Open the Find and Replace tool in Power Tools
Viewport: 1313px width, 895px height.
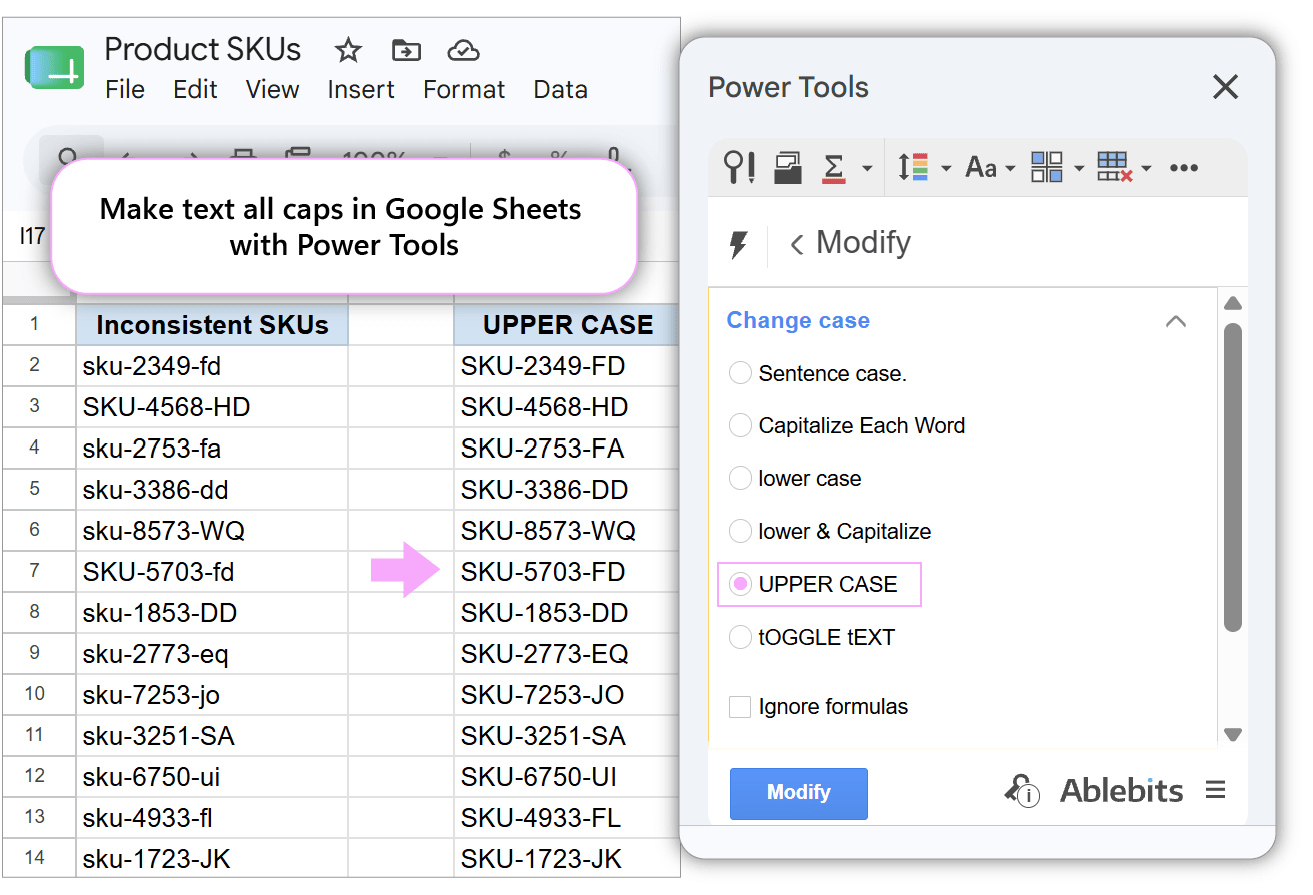pyautogui.click(x=740, y=167)
